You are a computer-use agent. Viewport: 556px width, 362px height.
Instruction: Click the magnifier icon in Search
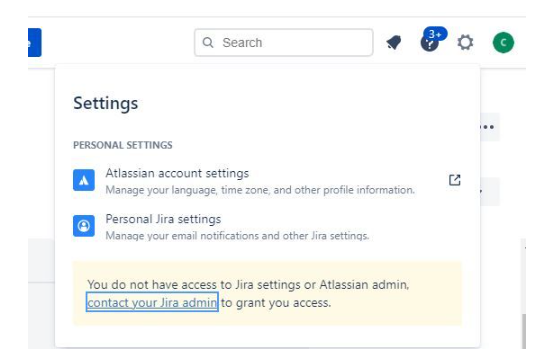tap(208, 43)
